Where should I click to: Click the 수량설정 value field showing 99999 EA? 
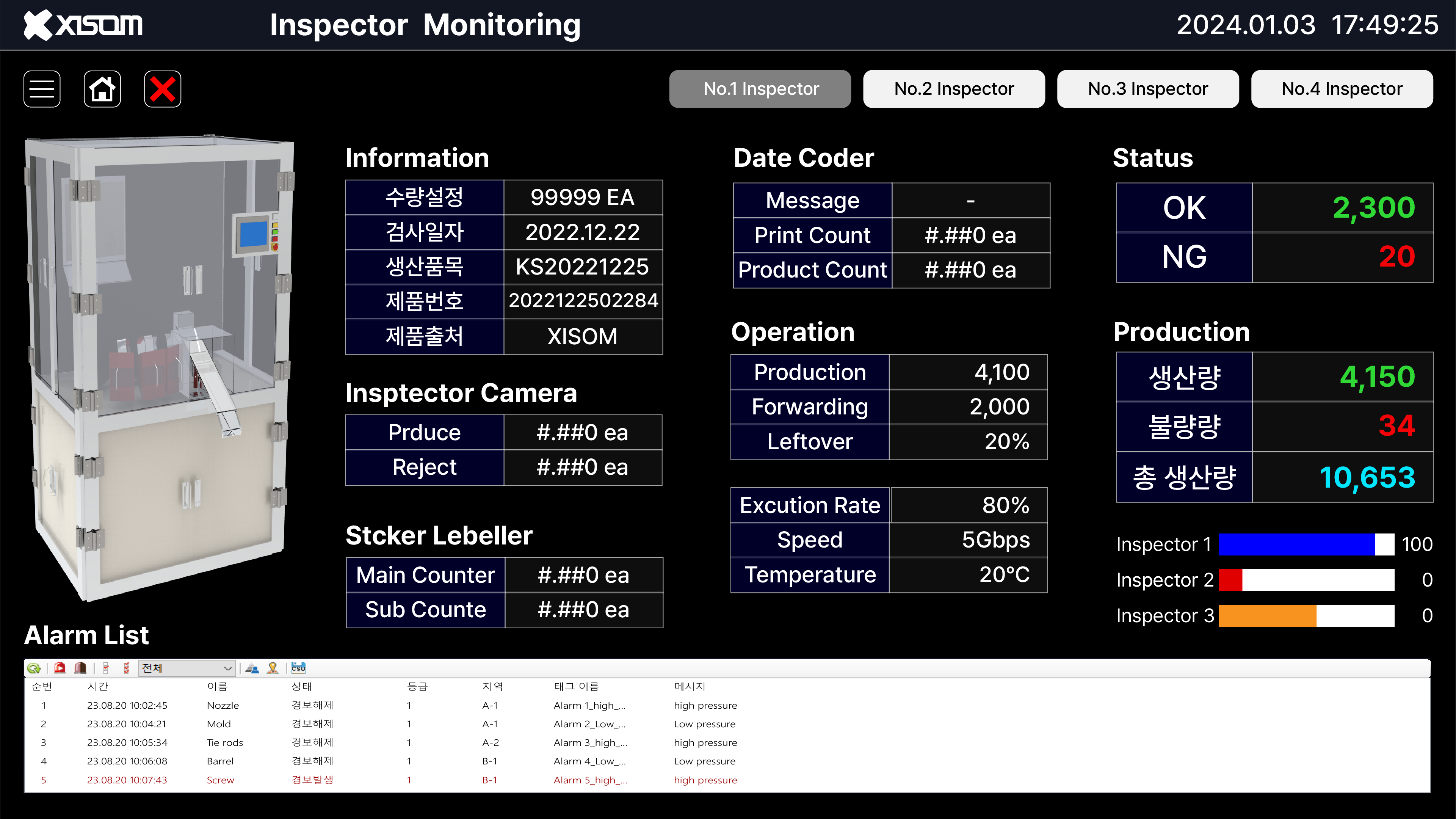pyautogui.click(x=583, y=197)
